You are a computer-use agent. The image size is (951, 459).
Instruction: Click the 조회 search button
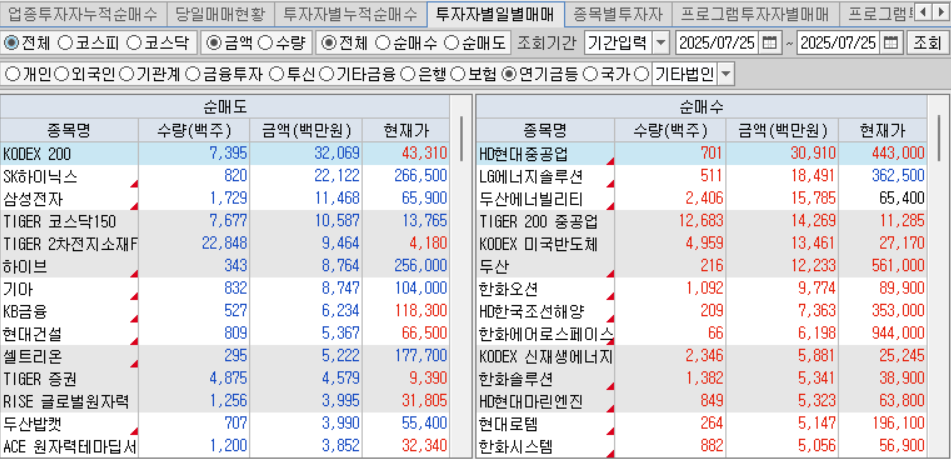point(926,42)
